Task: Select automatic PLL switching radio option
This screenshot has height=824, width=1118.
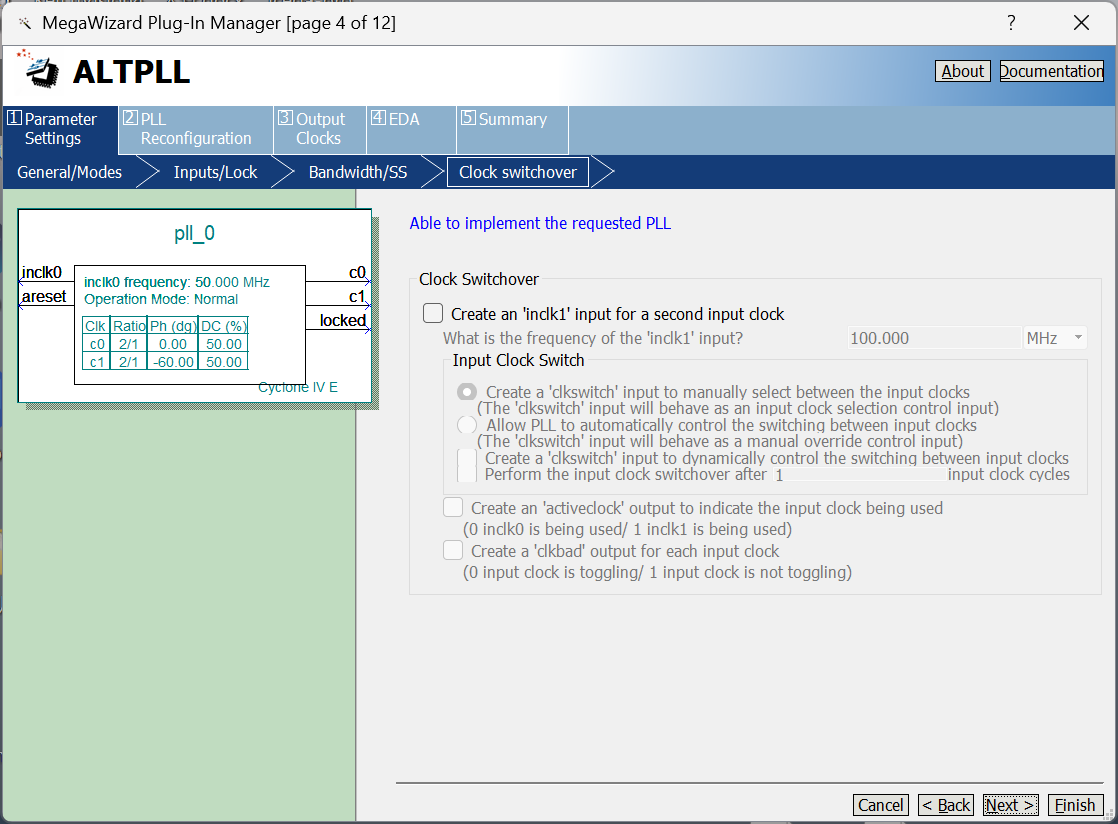Action: point(467,426)
